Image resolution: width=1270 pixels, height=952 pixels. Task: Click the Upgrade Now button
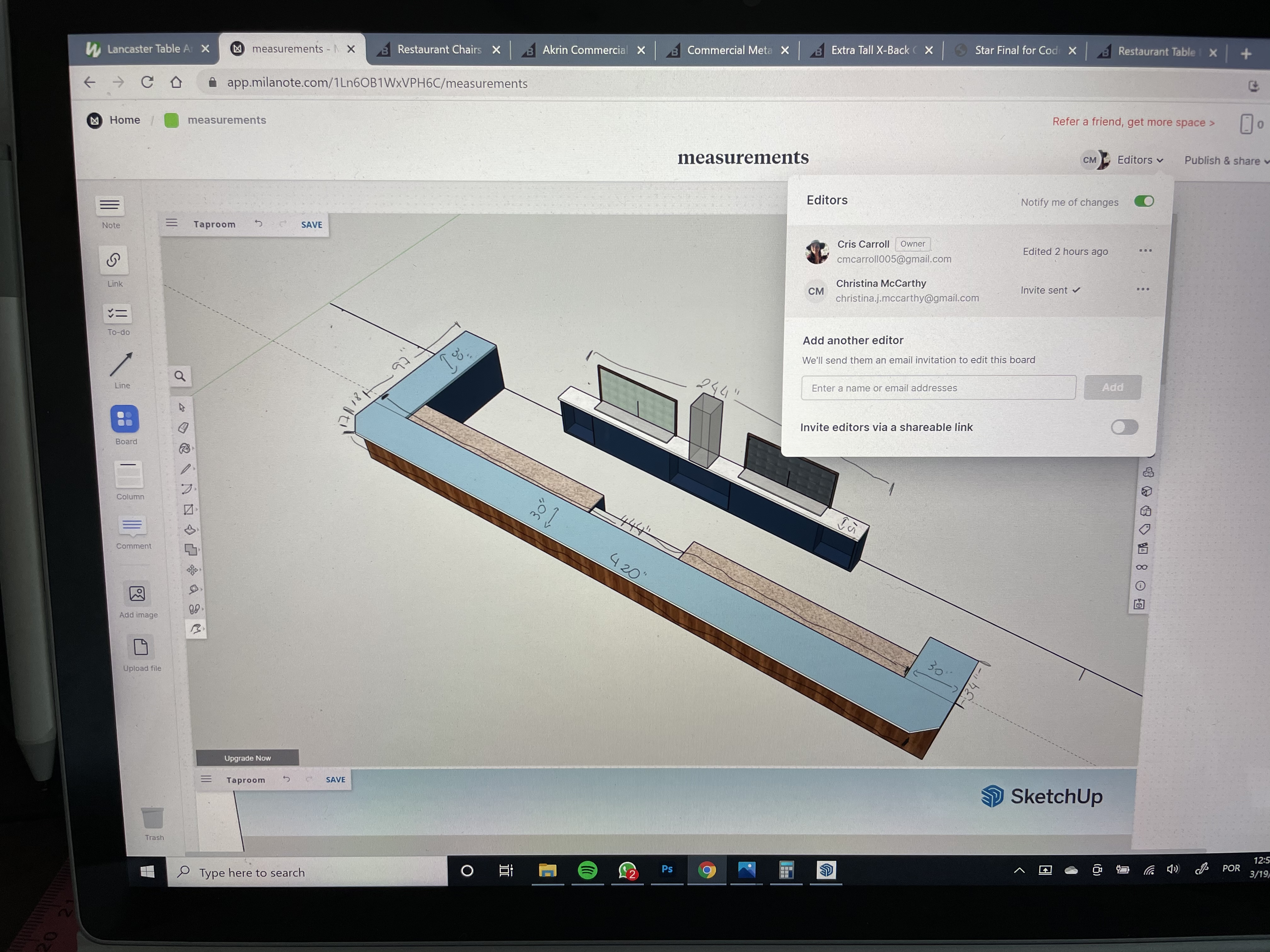(x=248, y=758)
